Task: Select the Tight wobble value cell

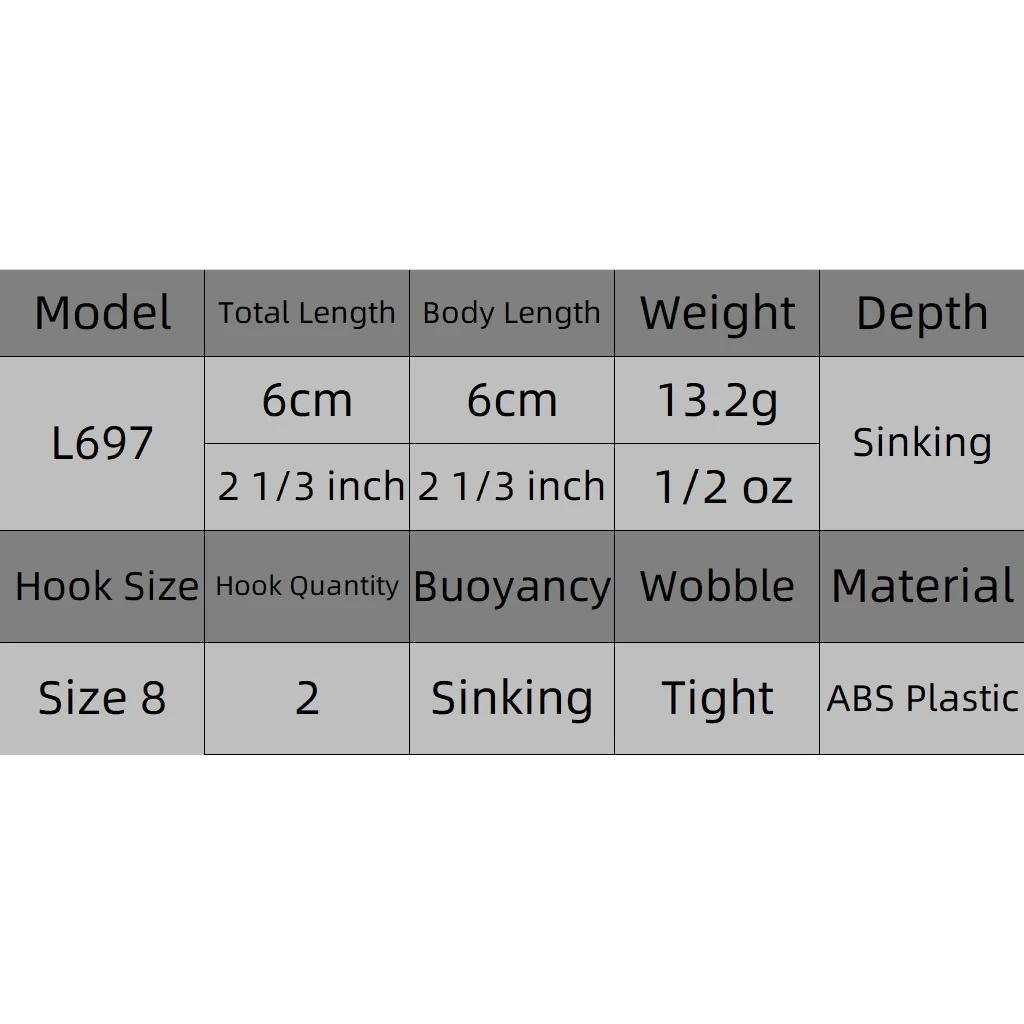Action: 717,698
